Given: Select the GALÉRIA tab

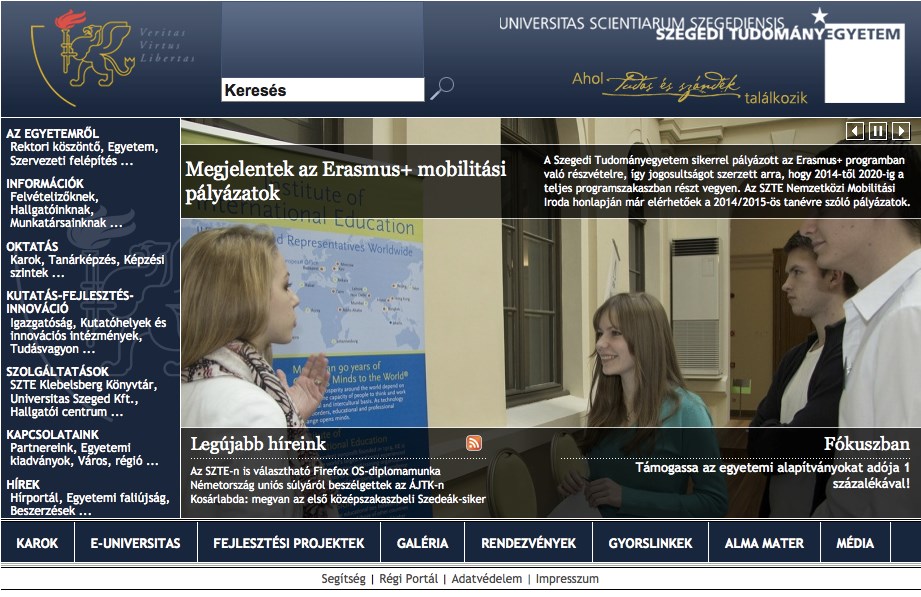Looking at the screenshot, I should pyautogui.click(x=422, y=543).
